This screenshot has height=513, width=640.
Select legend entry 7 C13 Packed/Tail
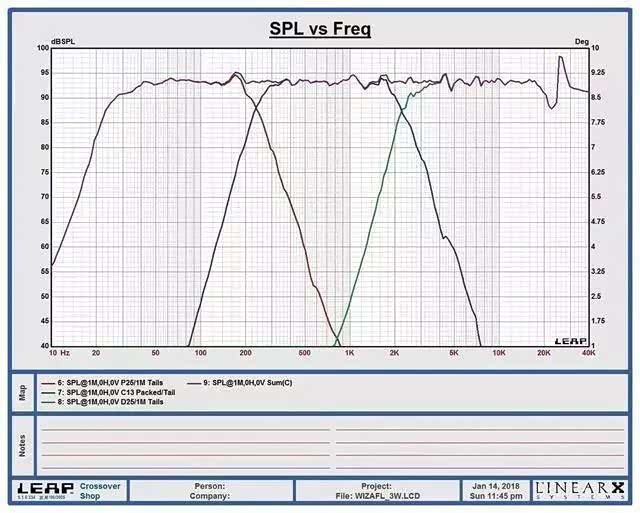120,392
